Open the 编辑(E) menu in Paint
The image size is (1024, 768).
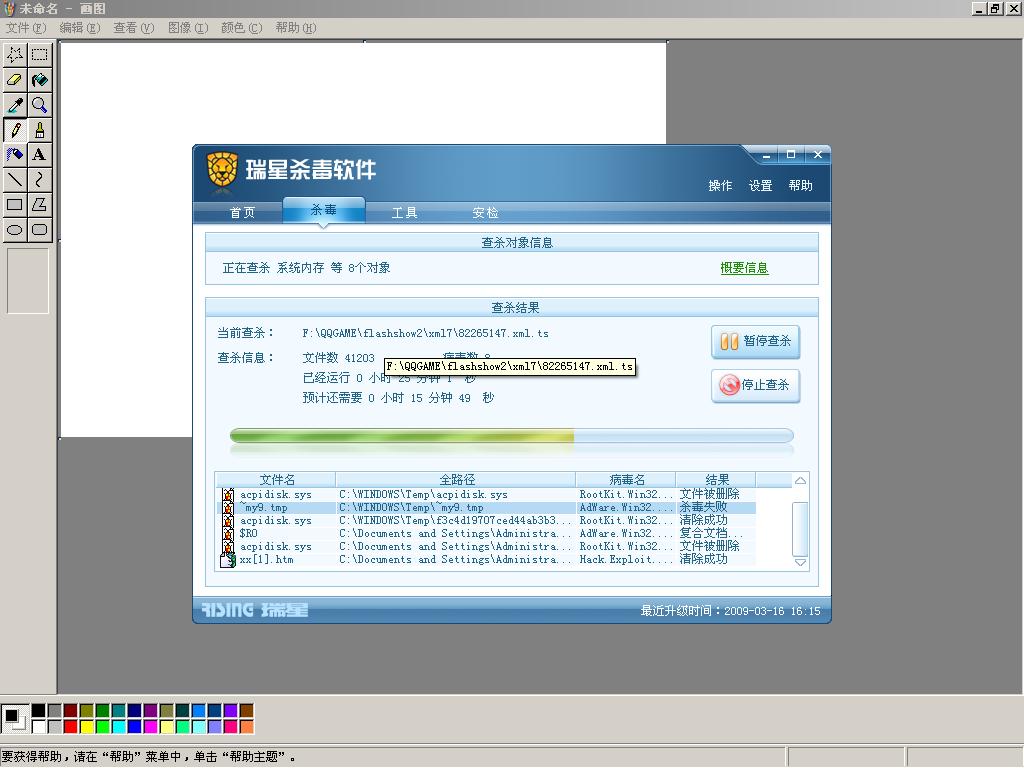[80, 27]
